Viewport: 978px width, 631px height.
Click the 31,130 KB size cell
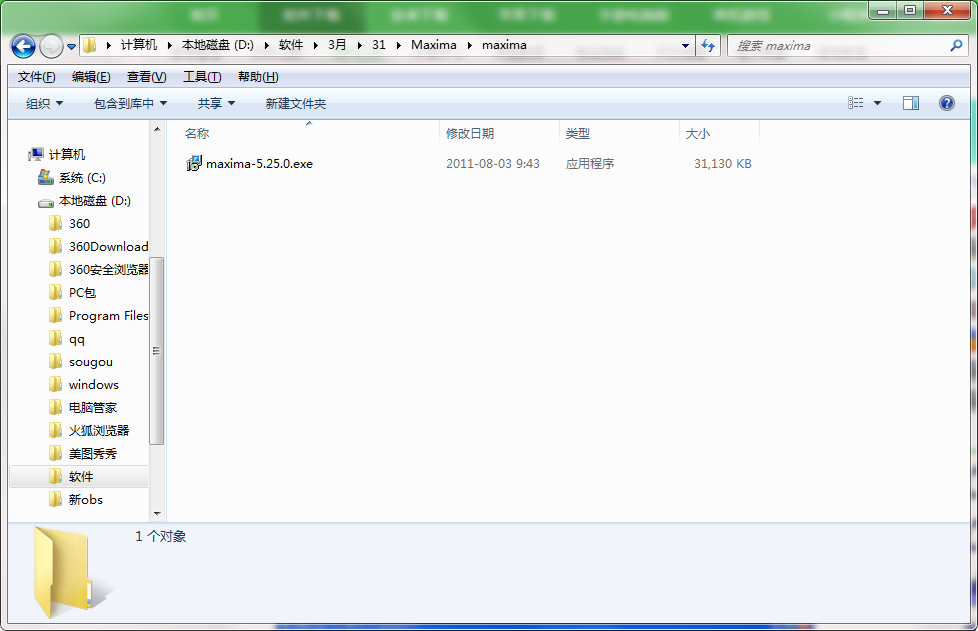point(722,163)
